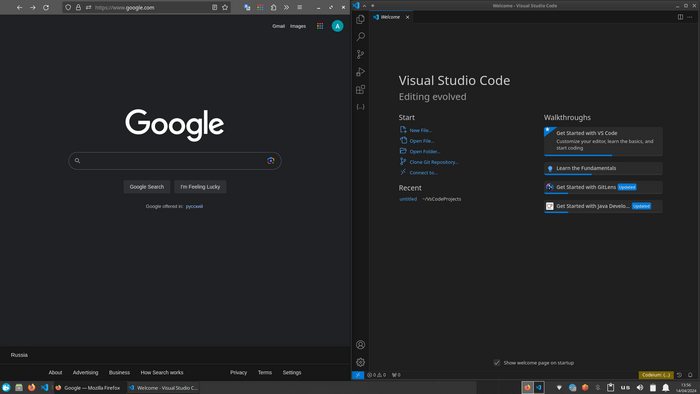Expand the Firefox toolbar overflow chevron
This screenshot has width=700, height=394.
click(x=286, y=8)
